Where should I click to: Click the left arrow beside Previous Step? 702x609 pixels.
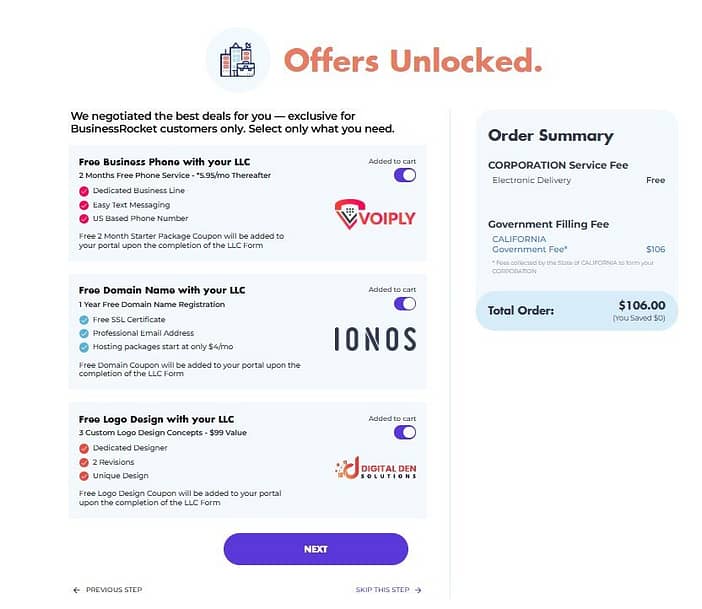click(77, 590)
